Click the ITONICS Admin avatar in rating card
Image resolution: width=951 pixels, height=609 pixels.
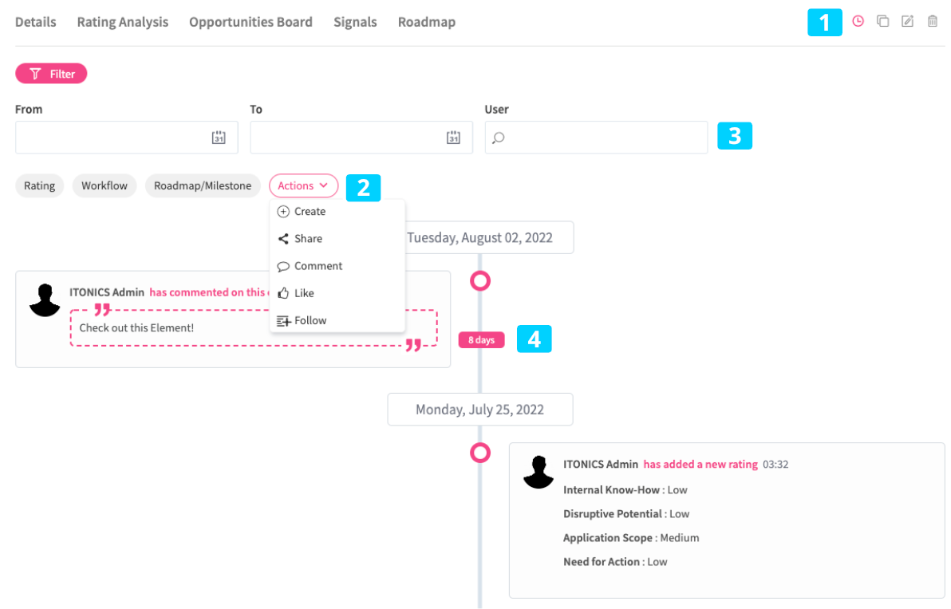539,472
